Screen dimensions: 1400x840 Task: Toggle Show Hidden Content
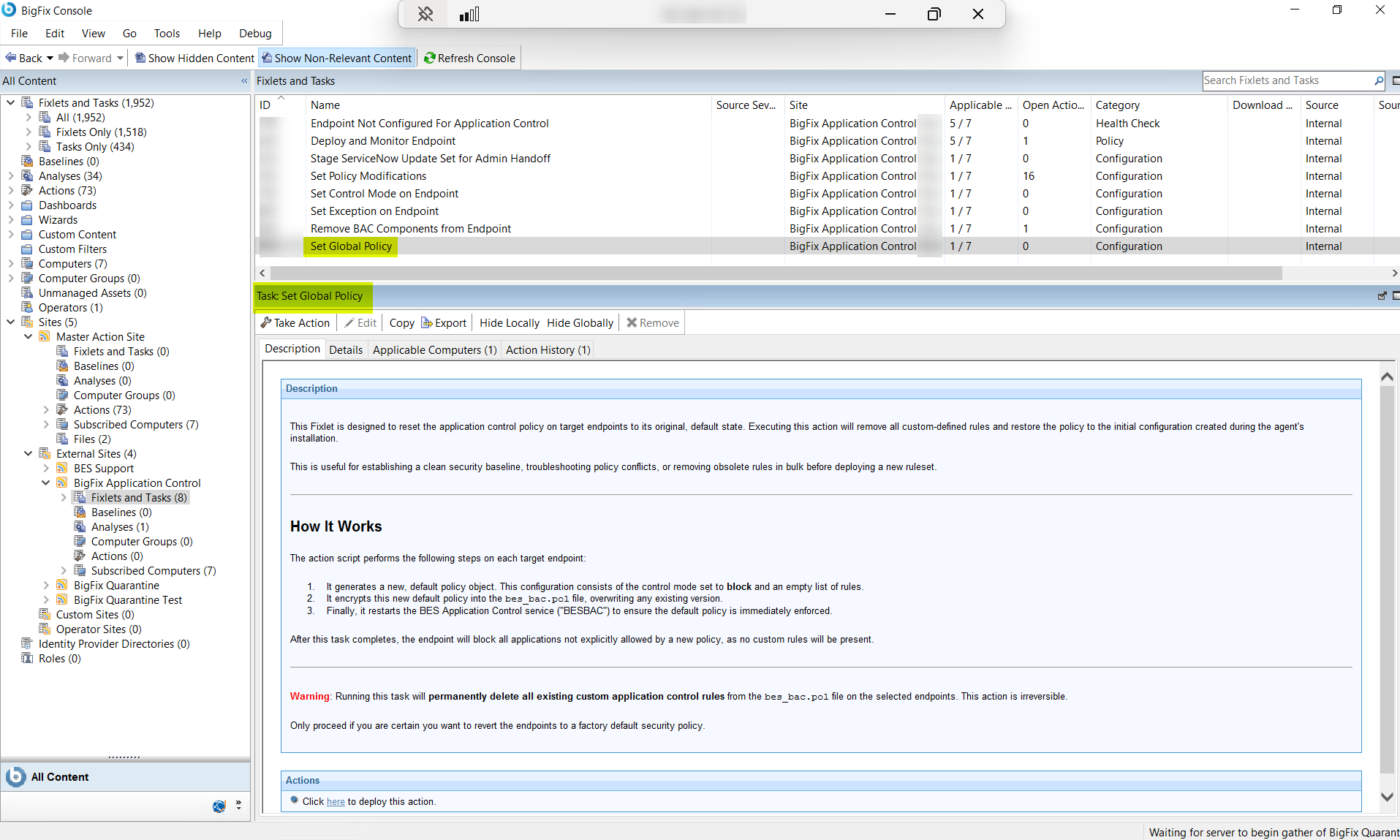coord(194,58)
